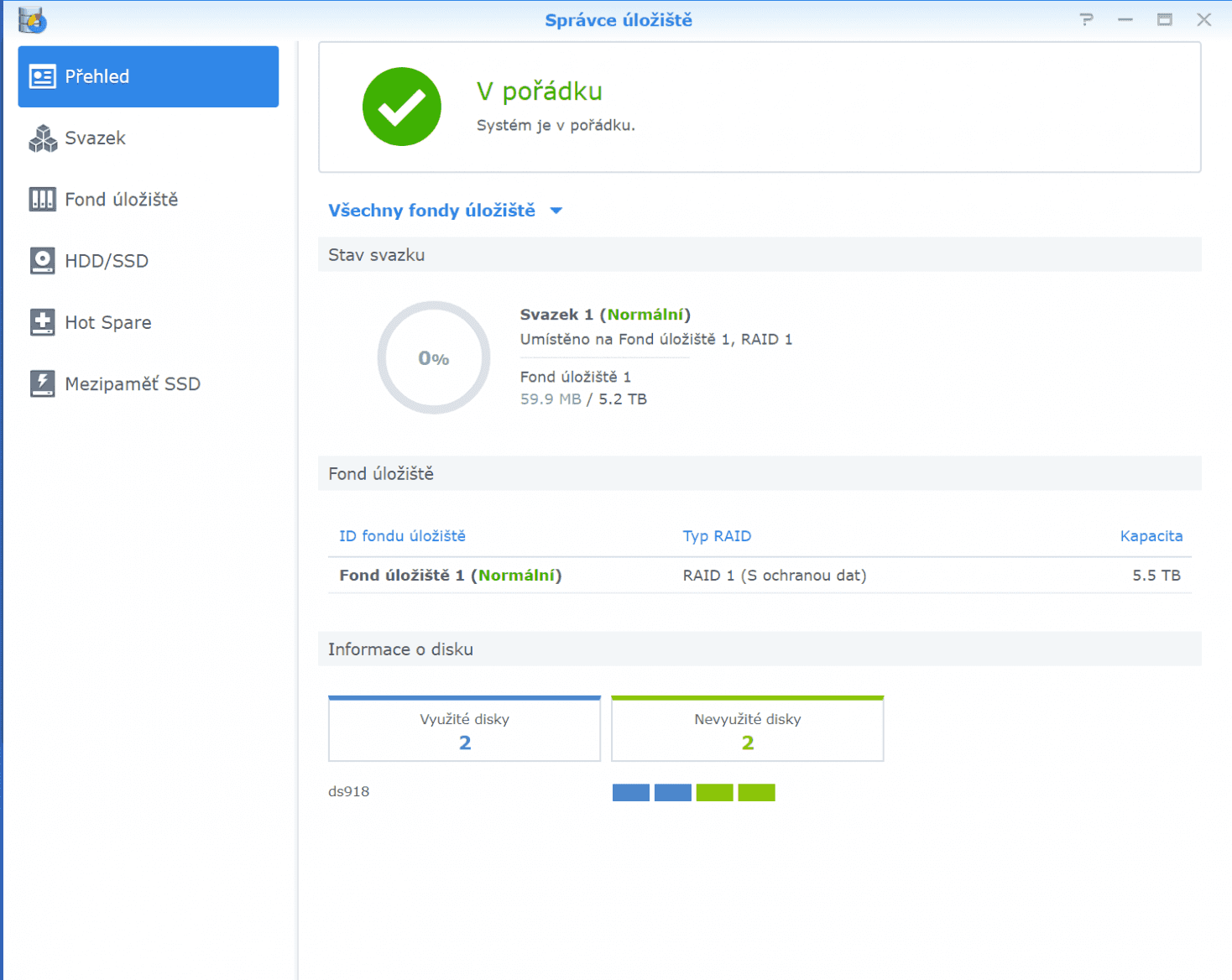Screen dimensions: 1232x980
Task: Click the green checkmark status icon
Action: click(x=402, y=107)
